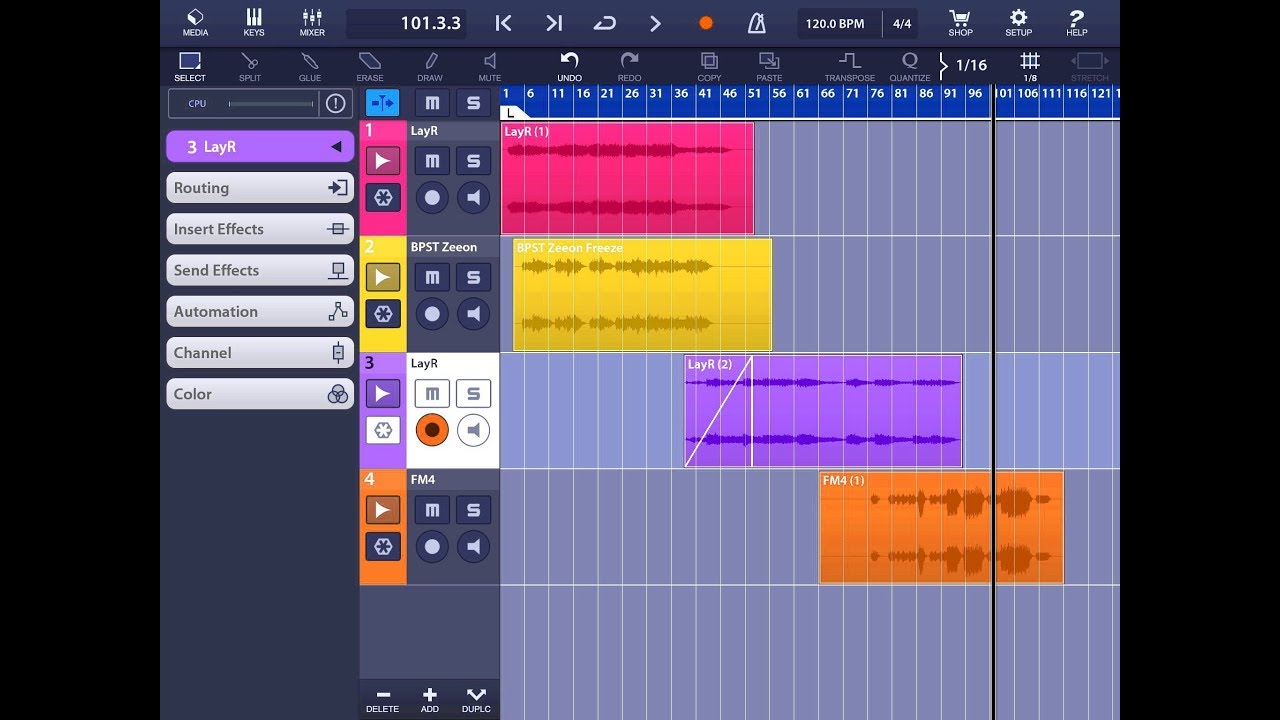The image size is (1280, 720).
Task: Open the 1/8 grid setting
Action: tap(1030, 67)
